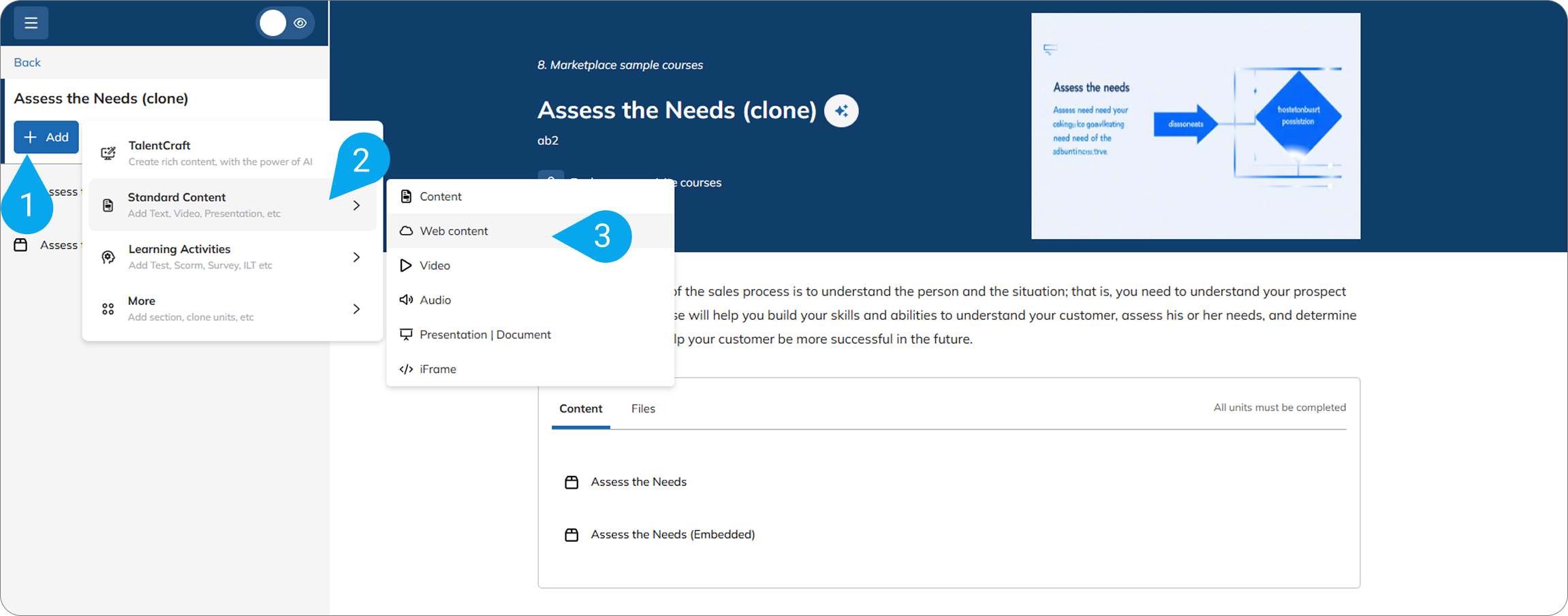Select the TalentCraft option icon

click(x=108, y=153)
